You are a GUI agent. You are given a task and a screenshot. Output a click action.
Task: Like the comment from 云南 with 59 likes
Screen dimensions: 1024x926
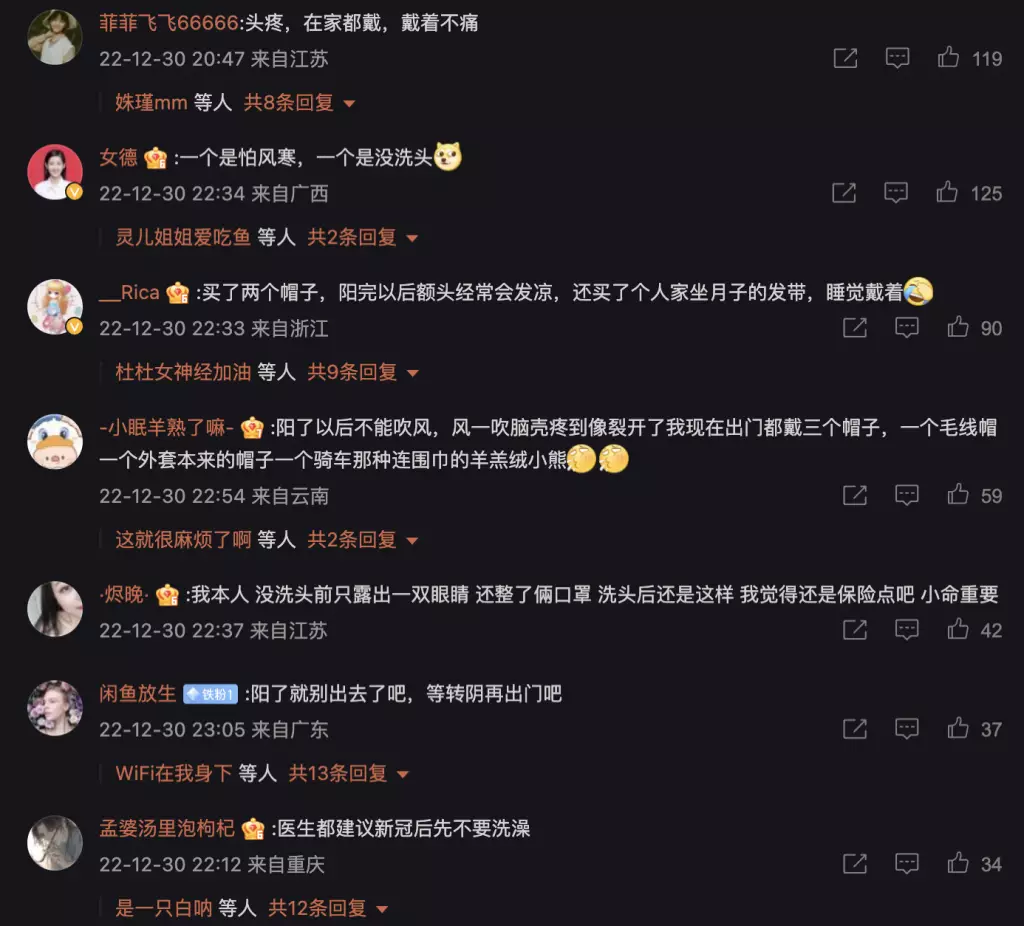click(x=958, y=495)
